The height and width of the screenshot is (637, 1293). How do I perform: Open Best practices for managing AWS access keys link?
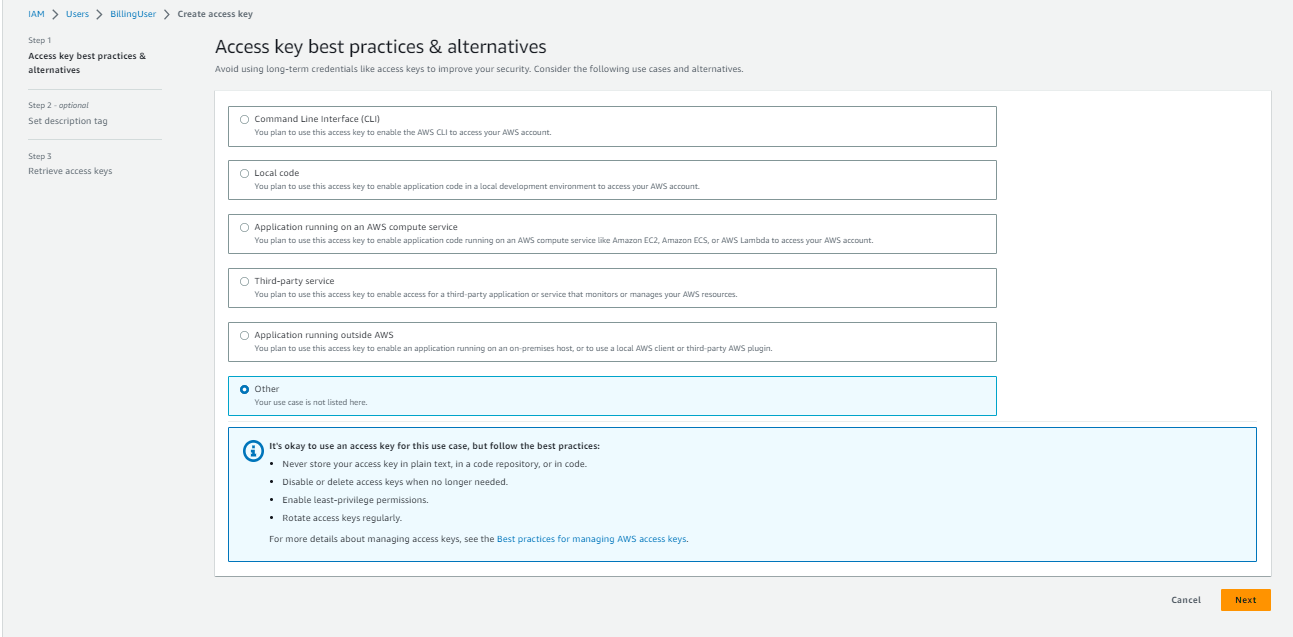pos(591,539)
